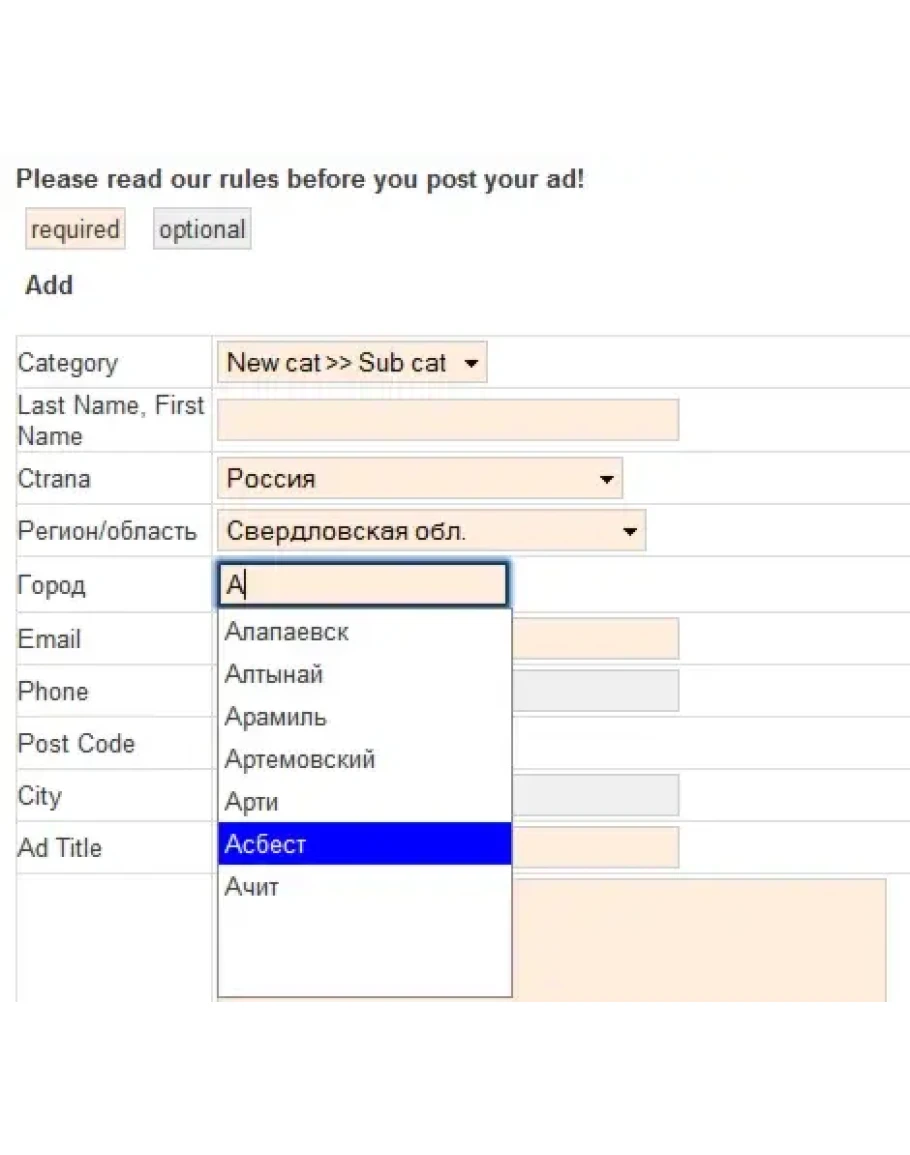Select Артемовский from the suggestions
The image size is (910, 1155).
tap(300, 760)
